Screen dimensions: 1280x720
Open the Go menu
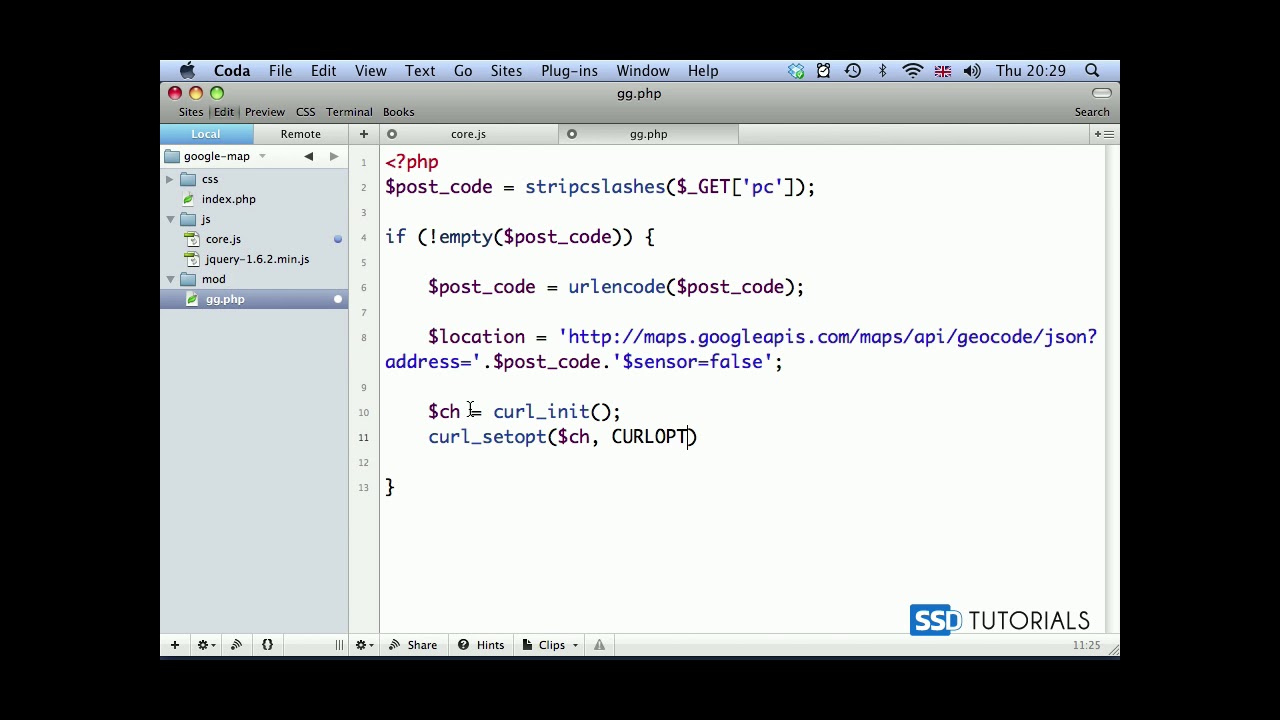(463, 71)
